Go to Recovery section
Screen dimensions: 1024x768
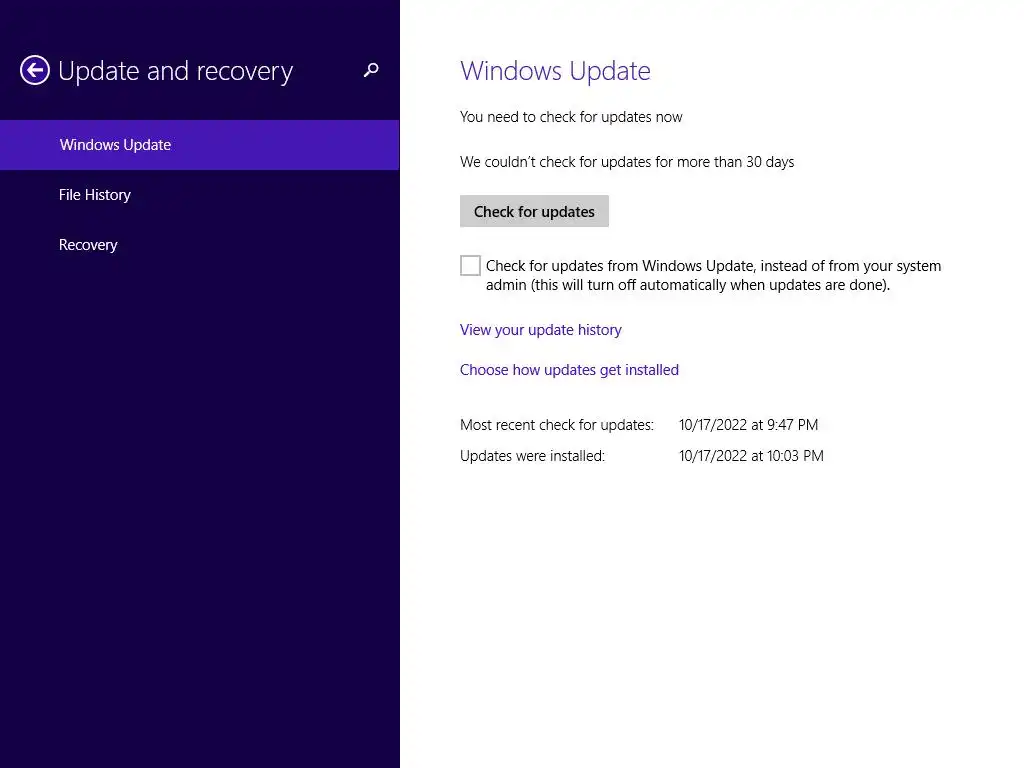point(199,245)
